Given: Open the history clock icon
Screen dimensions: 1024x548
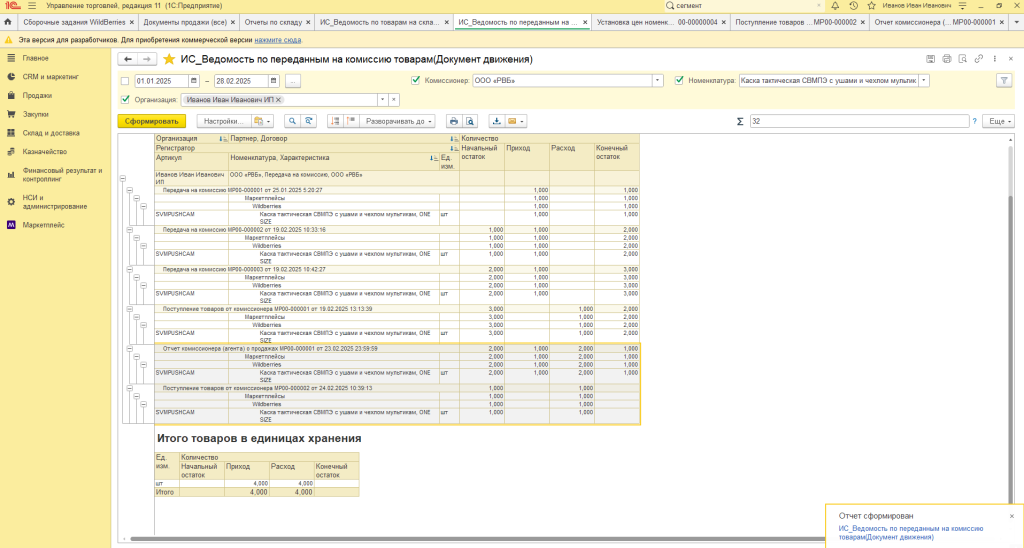Looking at the screenshot, I should click(853, 5).
